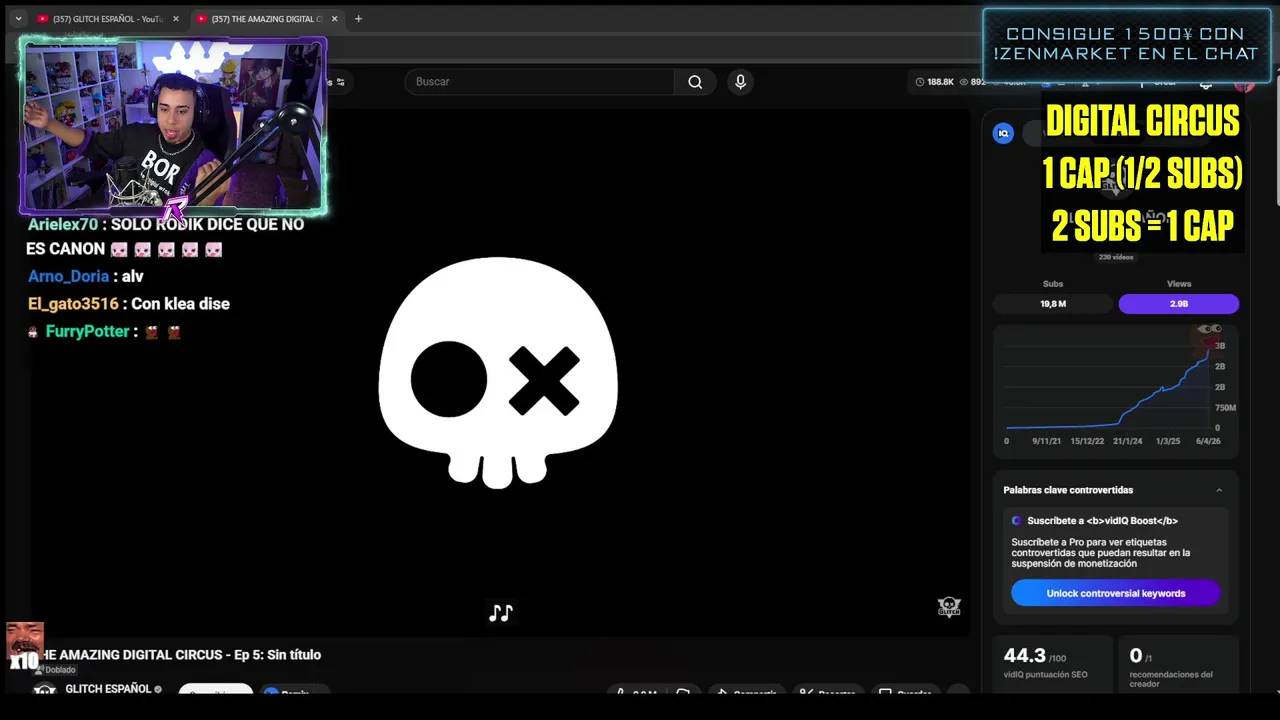Open GLITCH ESPAÑOL channel name link

tap(108, 689)
